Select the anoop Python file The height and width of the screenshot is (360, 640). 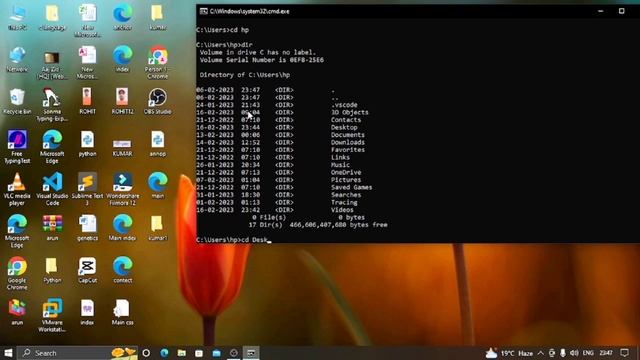pyautogui.click(x=158, y=144)
